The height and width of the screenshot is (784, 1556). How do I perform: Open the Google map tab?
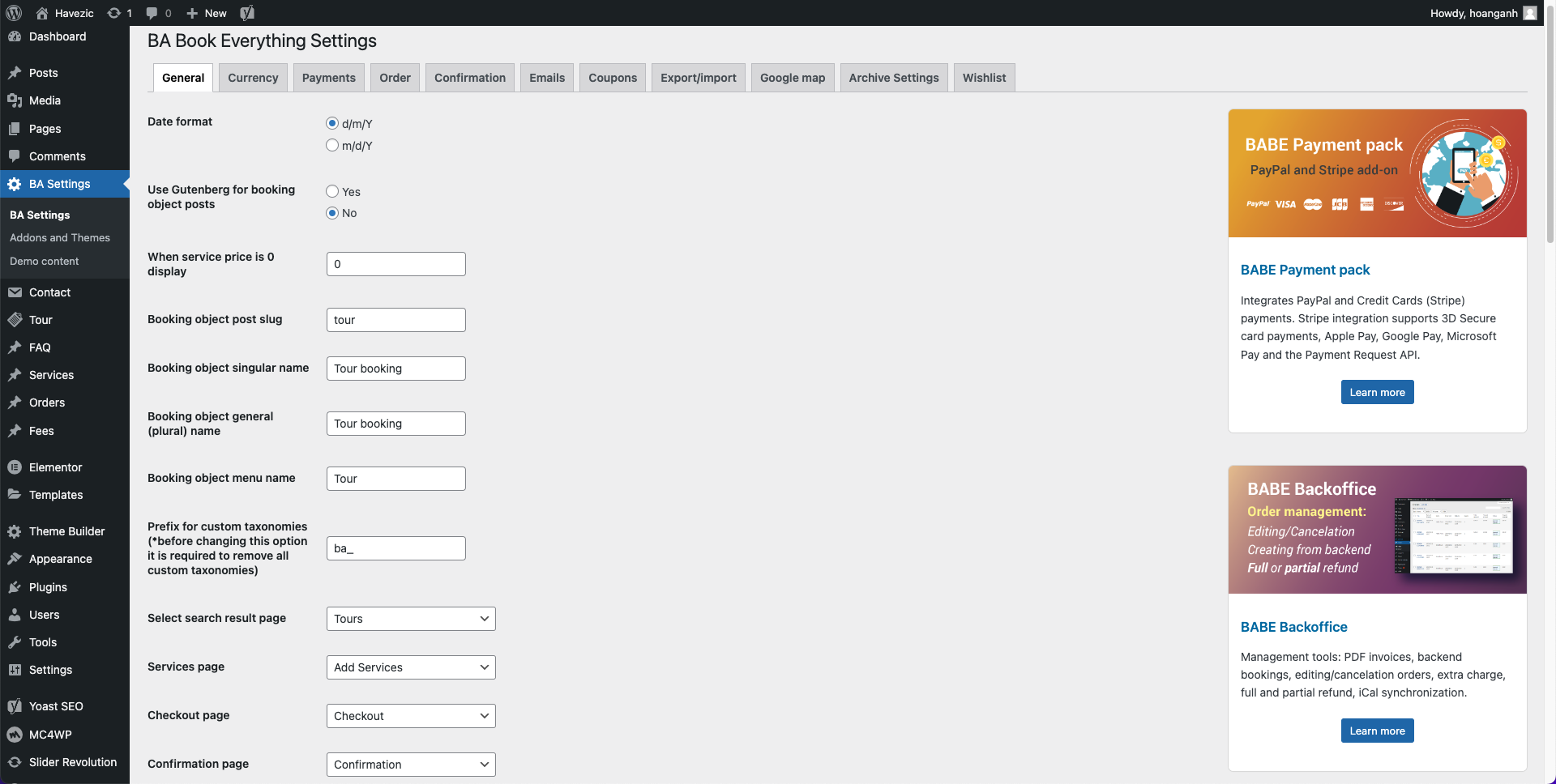(x=793, y=78)
